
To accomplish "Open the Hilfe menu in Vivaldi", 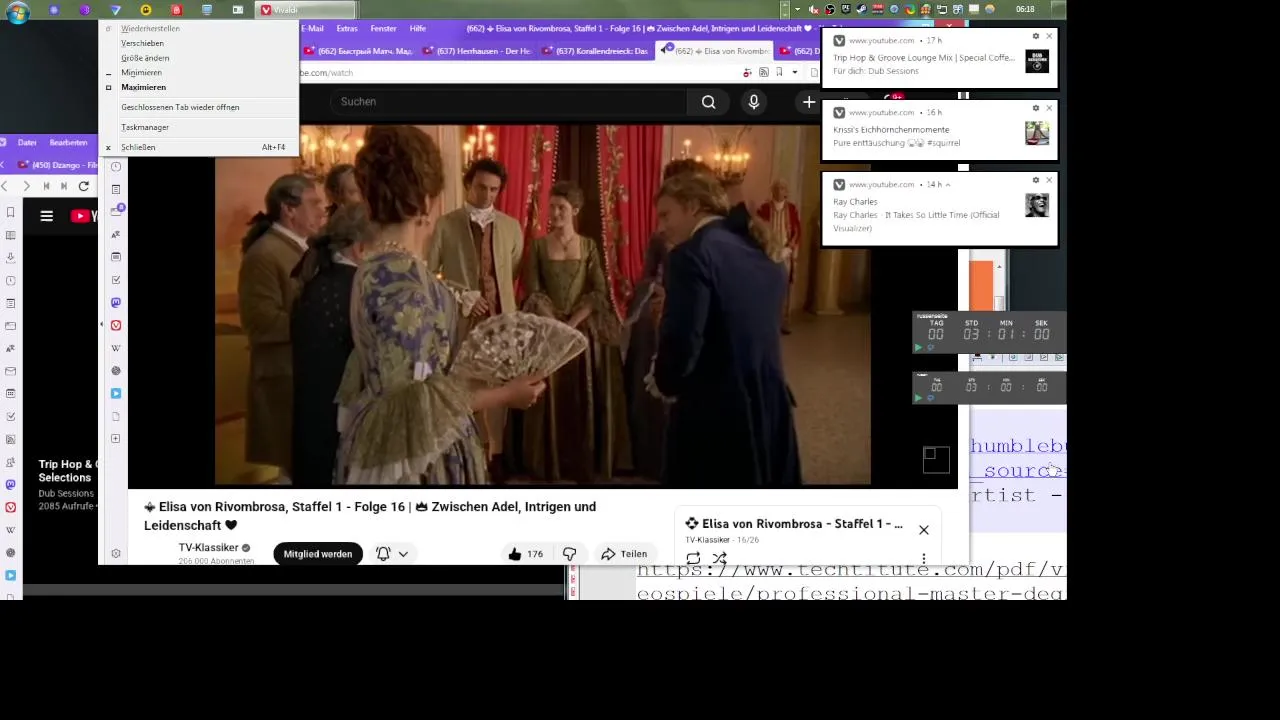I will pos(418,28).
